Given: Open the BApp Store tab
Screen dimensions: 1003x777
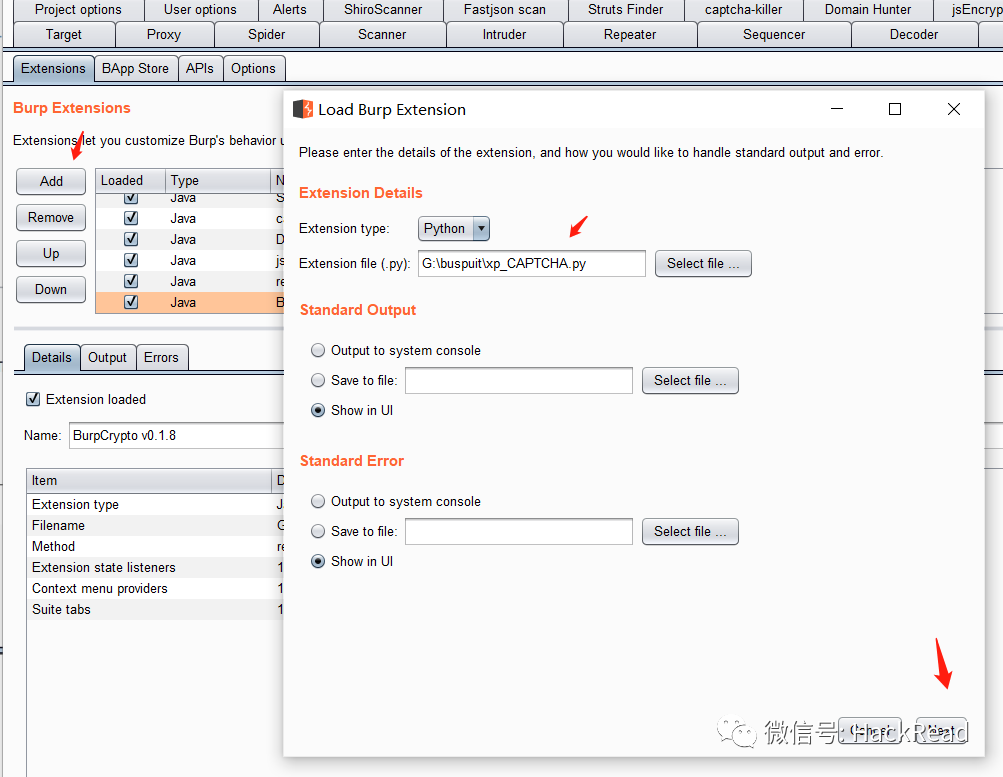Looking at the screenshot, I should [136, 68].
